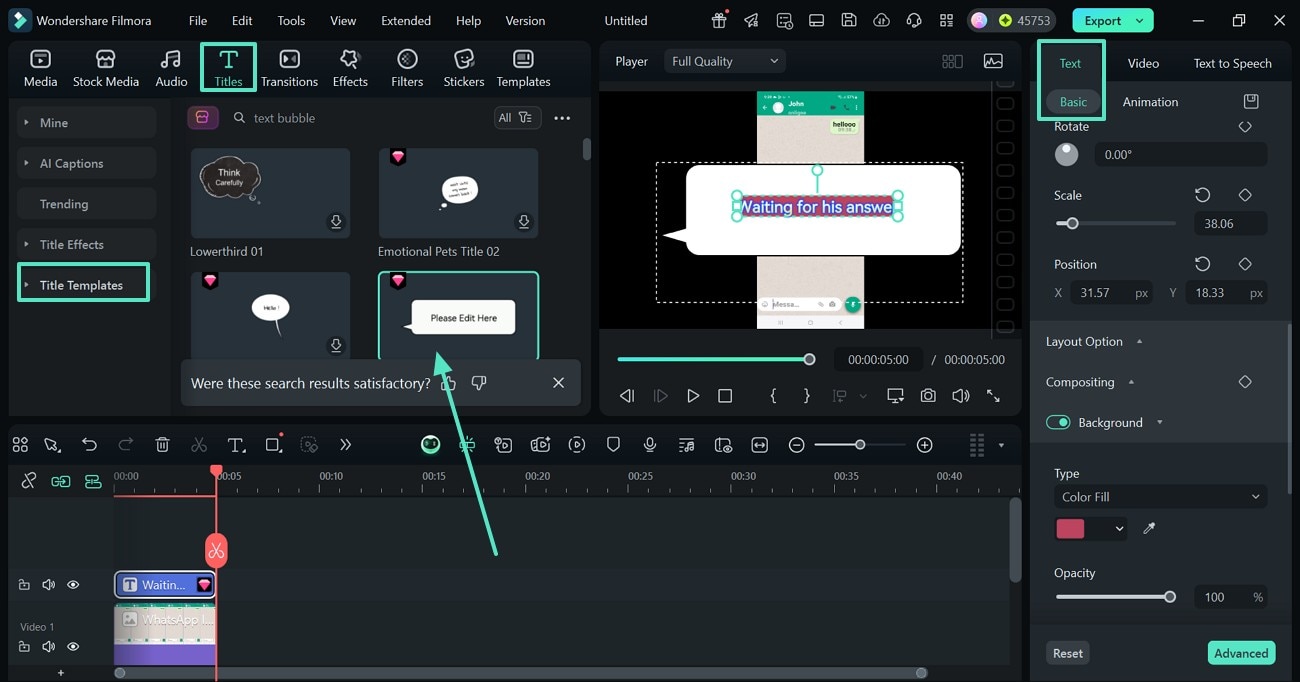Open the Stock Media library
Image resolution: width=1300 pixels, height=682 pixels.
coord(105,68)
